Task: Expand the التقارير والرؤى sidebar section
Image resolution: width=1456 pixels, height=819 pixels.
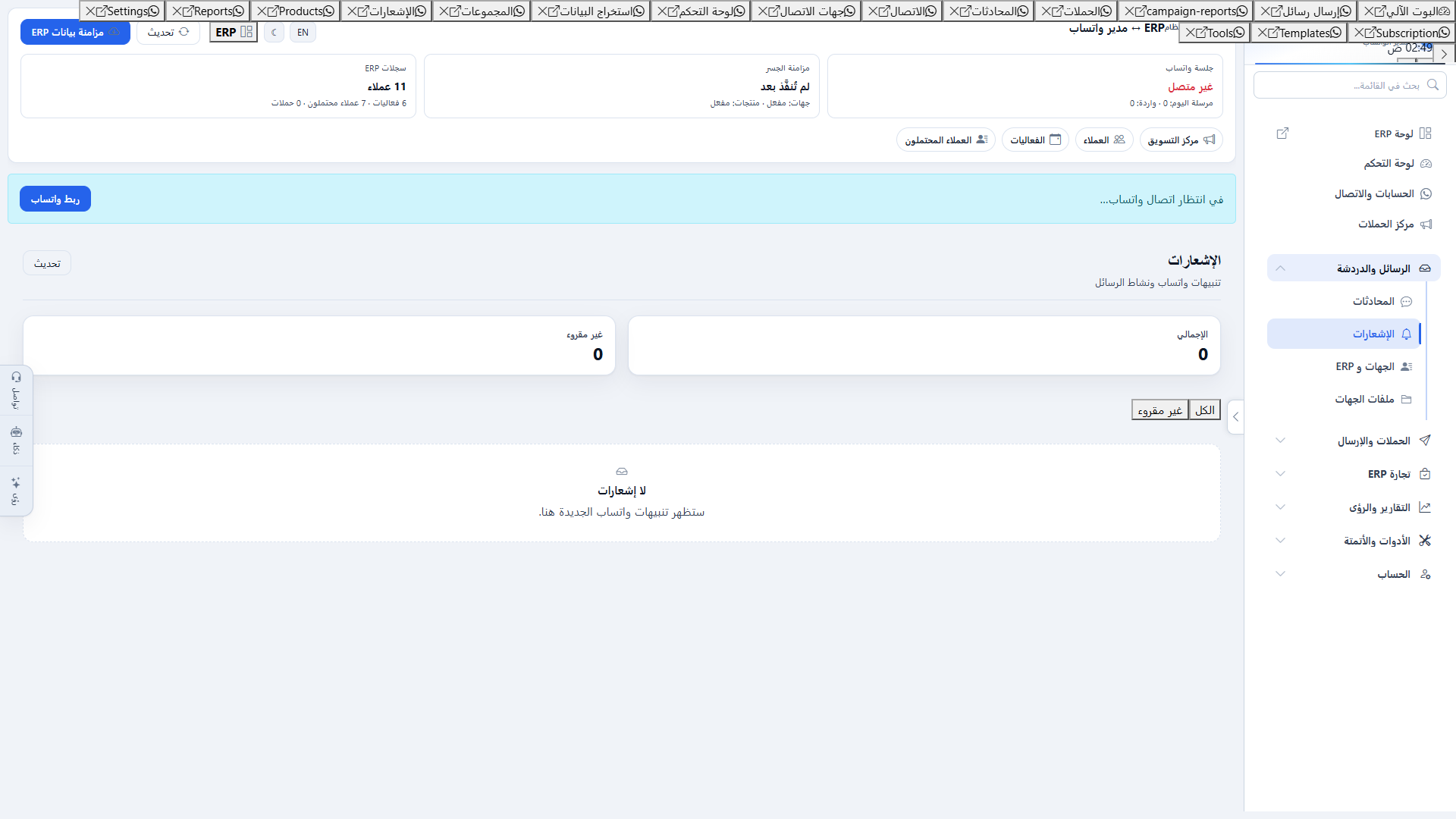Action: (x=1354, y=507)
